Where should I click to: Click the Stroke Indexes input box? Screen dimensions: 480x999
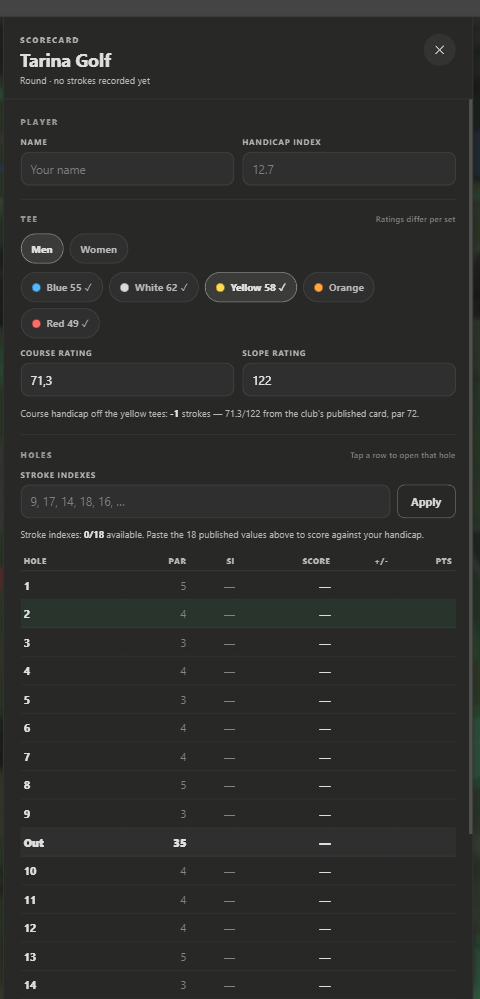pyautogui.click(x=205, y=501)
